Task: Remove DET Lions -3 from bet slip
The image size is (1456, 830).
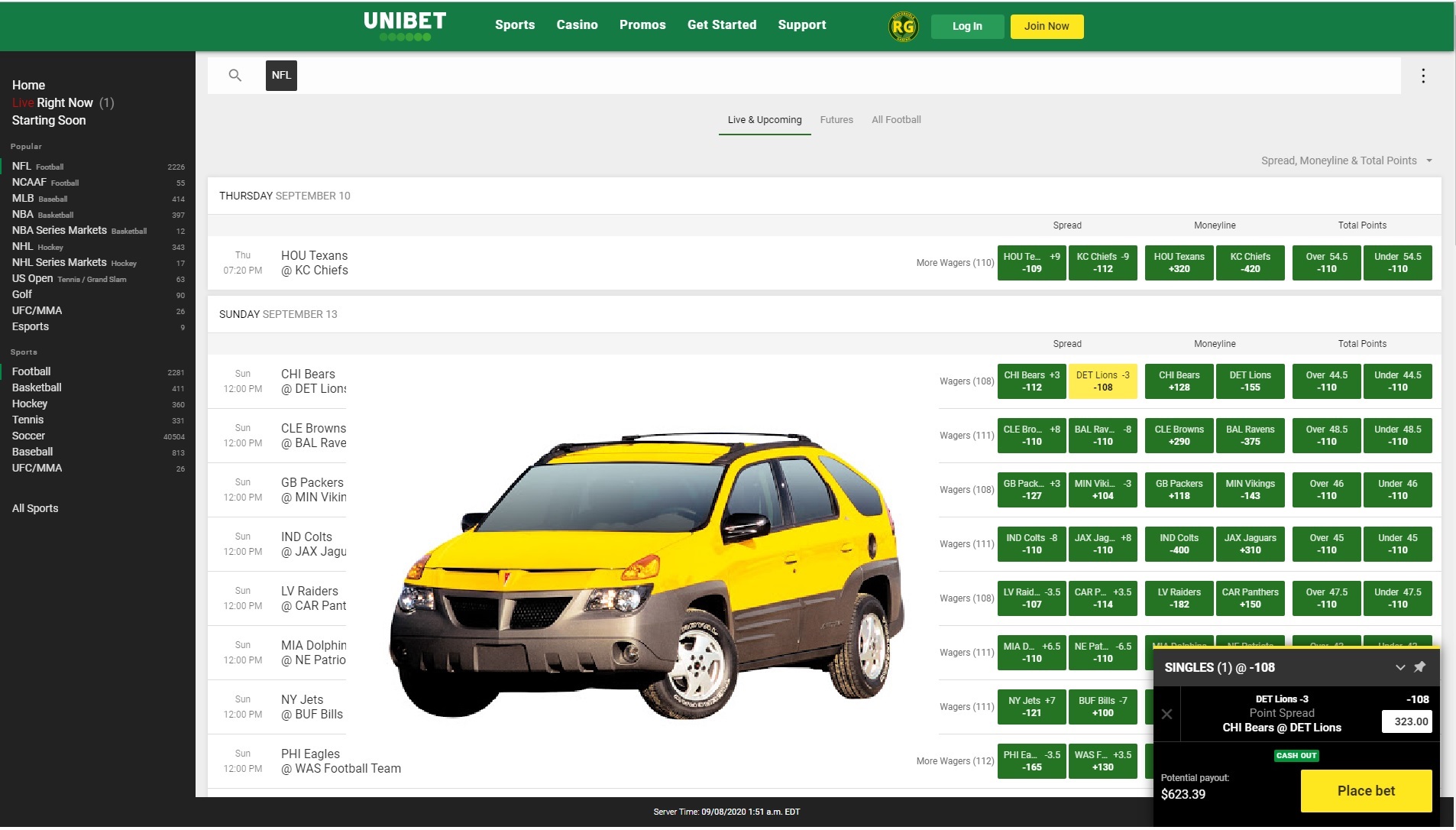Action: point(1166,714)
